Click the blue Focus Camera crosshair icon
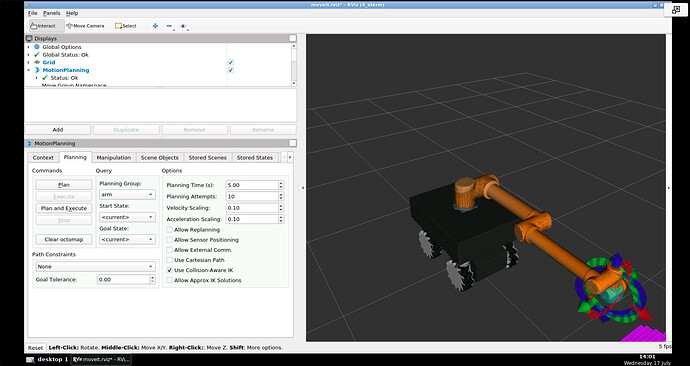Screen dimensions: 690x366 coord(155,26)
